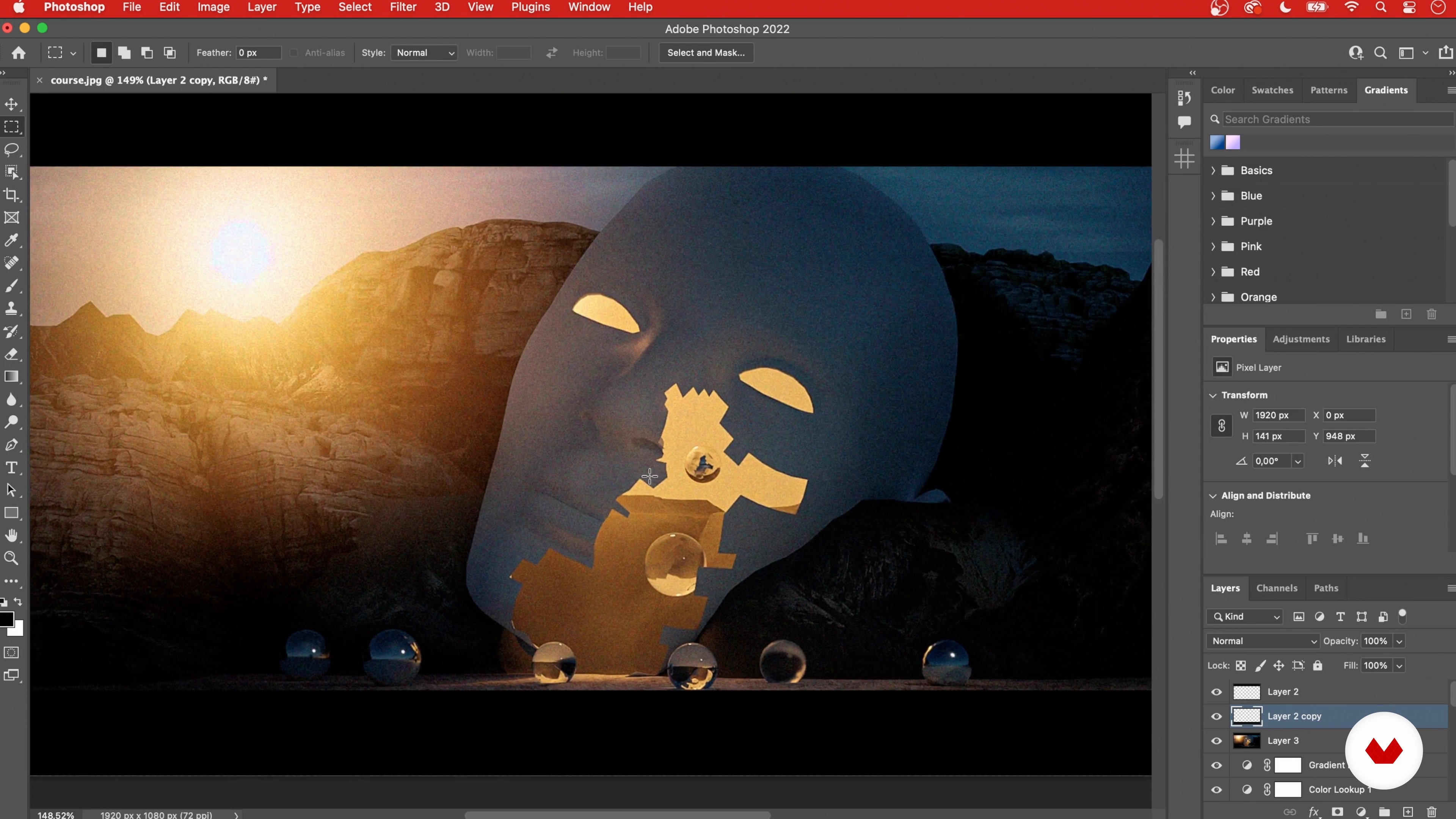Select the Object Selection tool
This screenshot has height=819, width=1456.
11,172
